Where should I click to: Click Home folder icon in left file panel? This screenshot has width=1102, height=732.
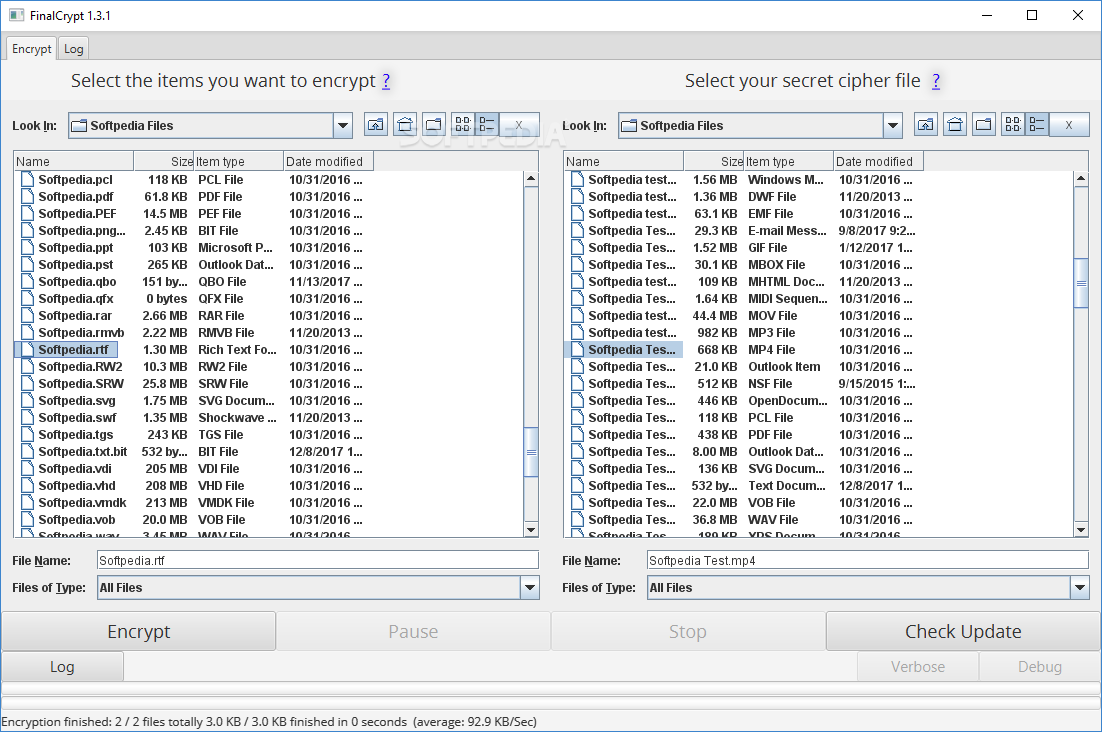pos(405,125)
